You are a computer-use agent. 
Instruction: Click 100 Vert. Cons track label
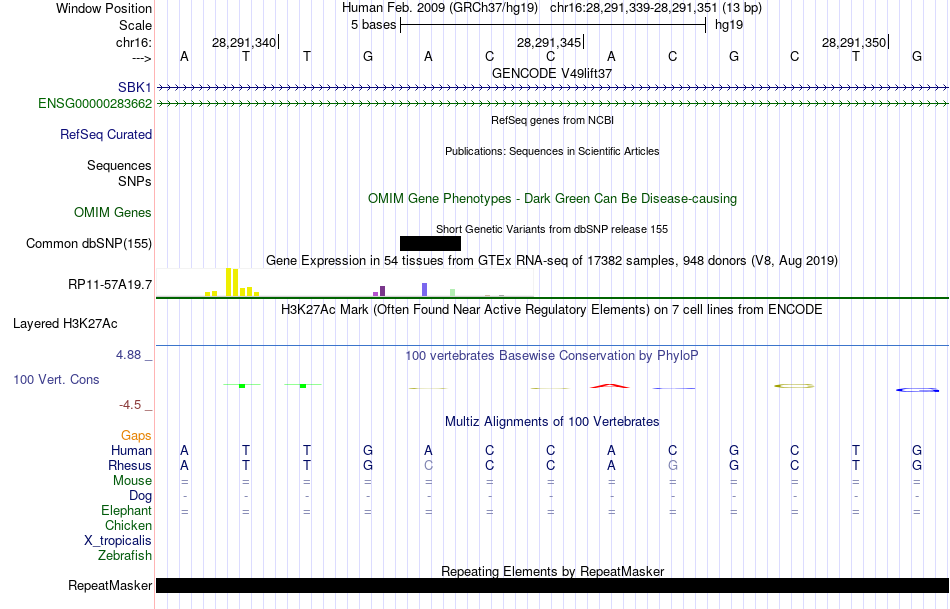coord(56,380)
